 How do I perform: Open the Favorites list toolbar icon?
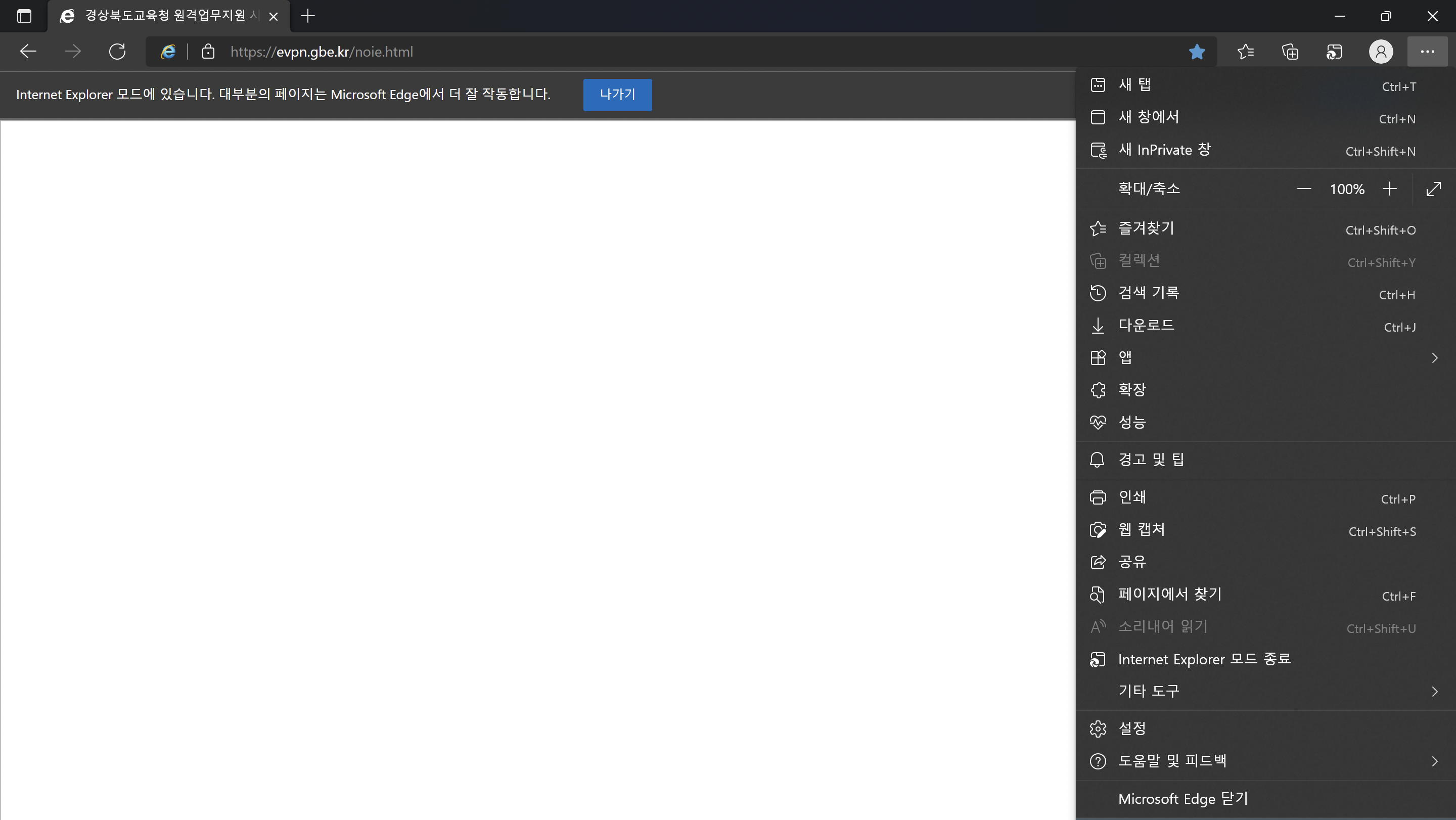point(1245,52)
